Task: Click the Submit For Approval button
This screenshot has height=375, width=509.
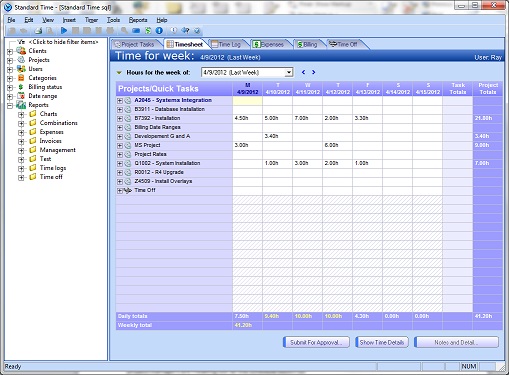Action: (316, 342)
